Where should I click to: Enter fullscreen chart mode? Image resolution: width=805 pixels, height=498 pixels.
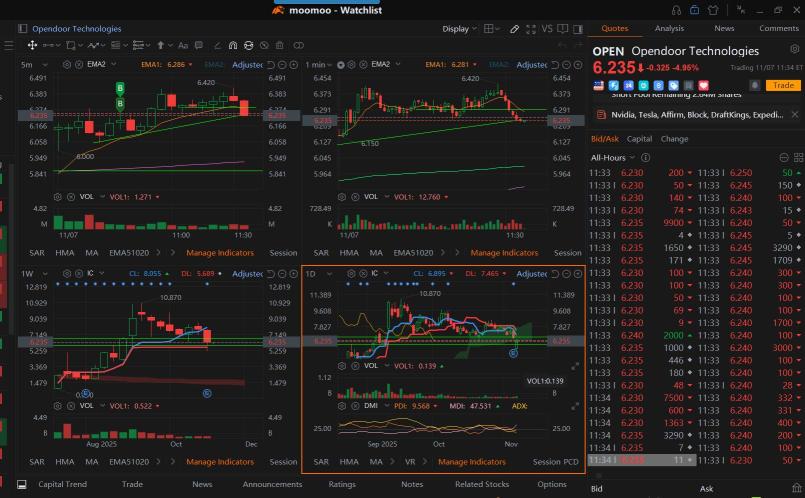pos(531,29)
